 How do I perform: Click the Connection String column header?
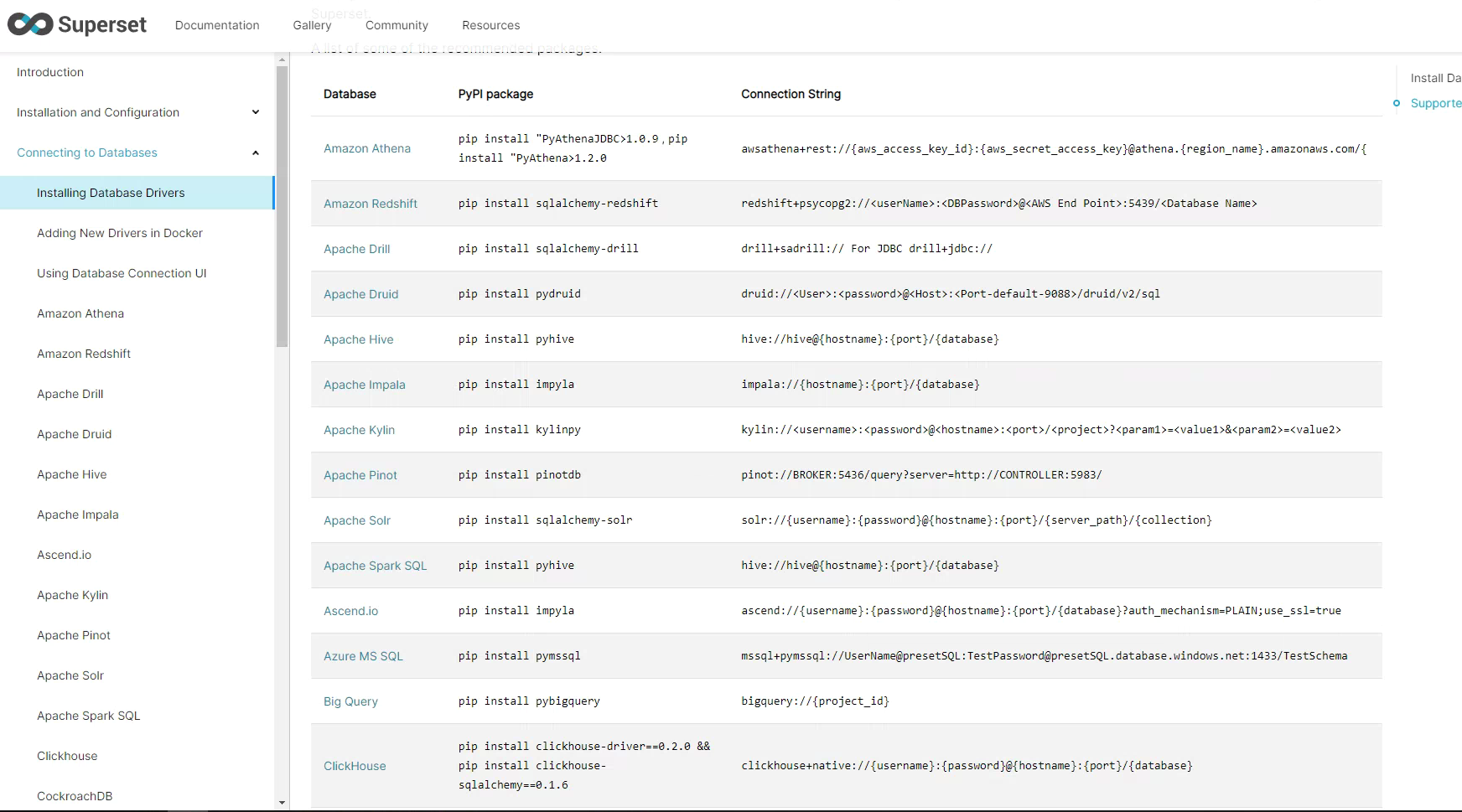pos(791,94)
